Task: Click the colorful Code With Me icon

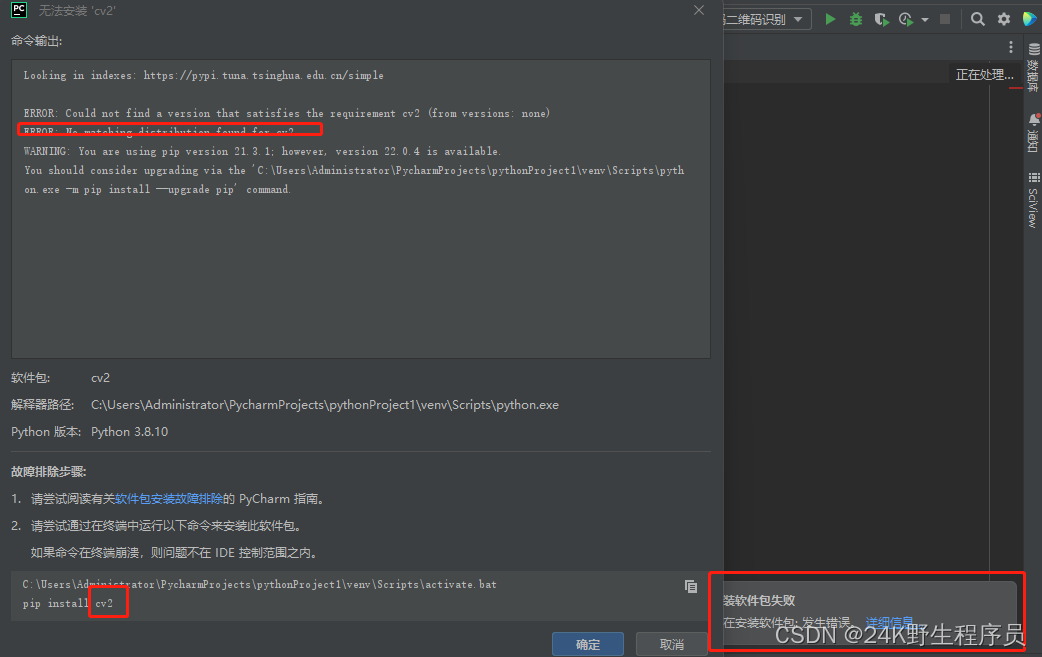Action: (1029, 19)
